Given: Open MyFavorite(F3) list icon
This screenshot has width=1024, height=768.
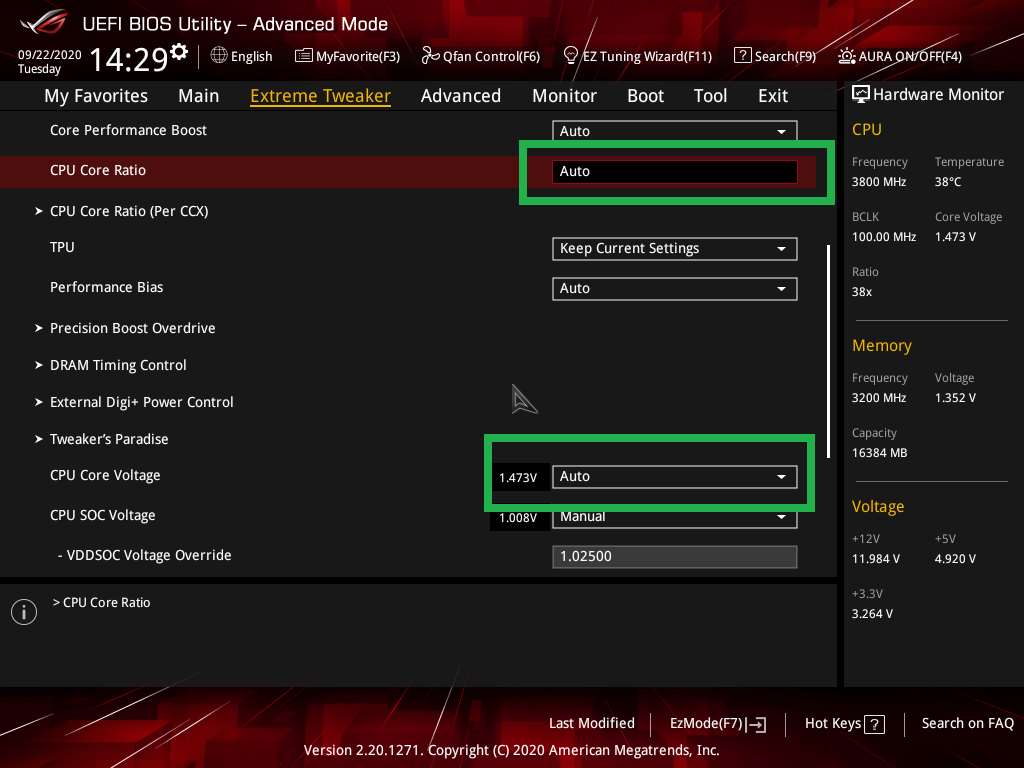Looking at the screenshot, I should tap(303, 56).
